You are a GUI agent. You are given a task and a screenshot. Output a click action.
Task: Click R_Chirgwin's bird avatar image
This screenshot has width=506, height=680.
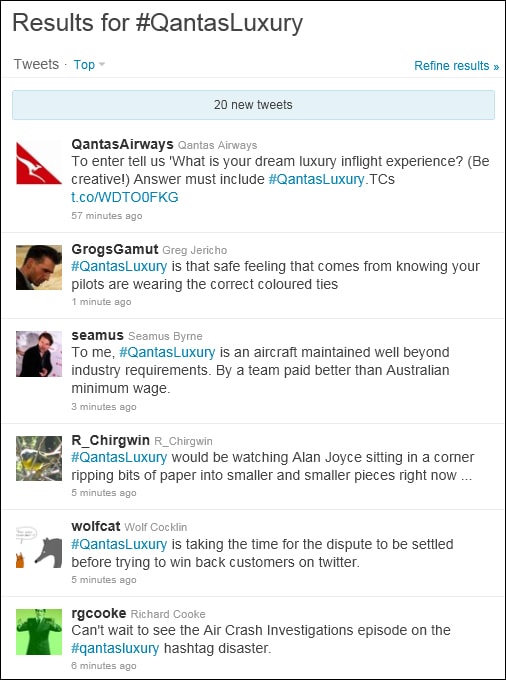pyautogui.click(x=39, y=458)
